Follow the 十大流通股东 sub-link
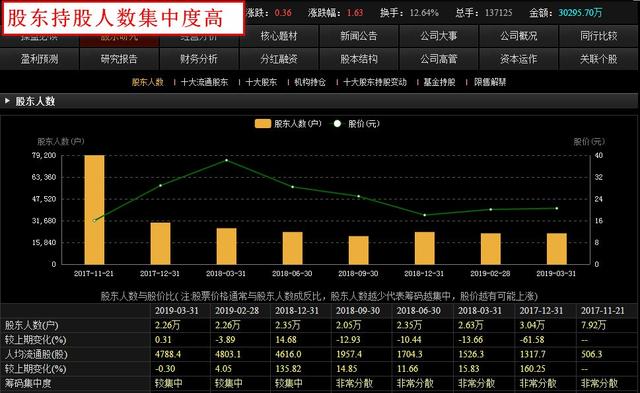Viewport: 640px width, 393px height. coord(204,82)
